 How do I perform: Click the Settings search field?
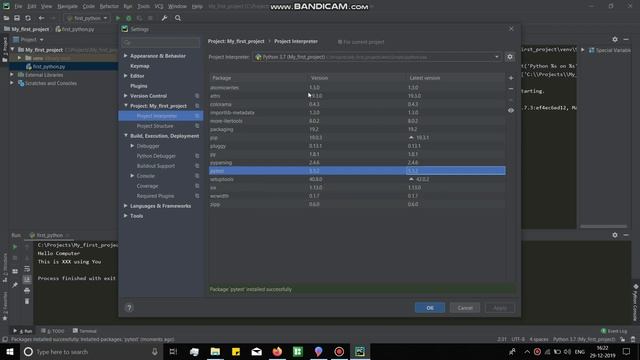161,42
